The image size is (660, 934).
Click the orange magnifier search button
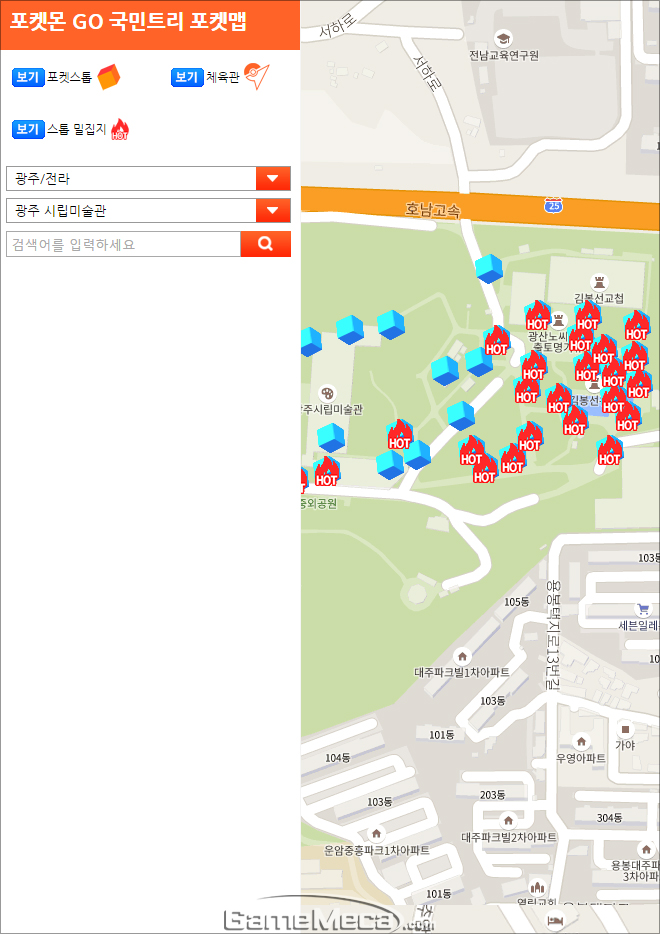[266, 244]
